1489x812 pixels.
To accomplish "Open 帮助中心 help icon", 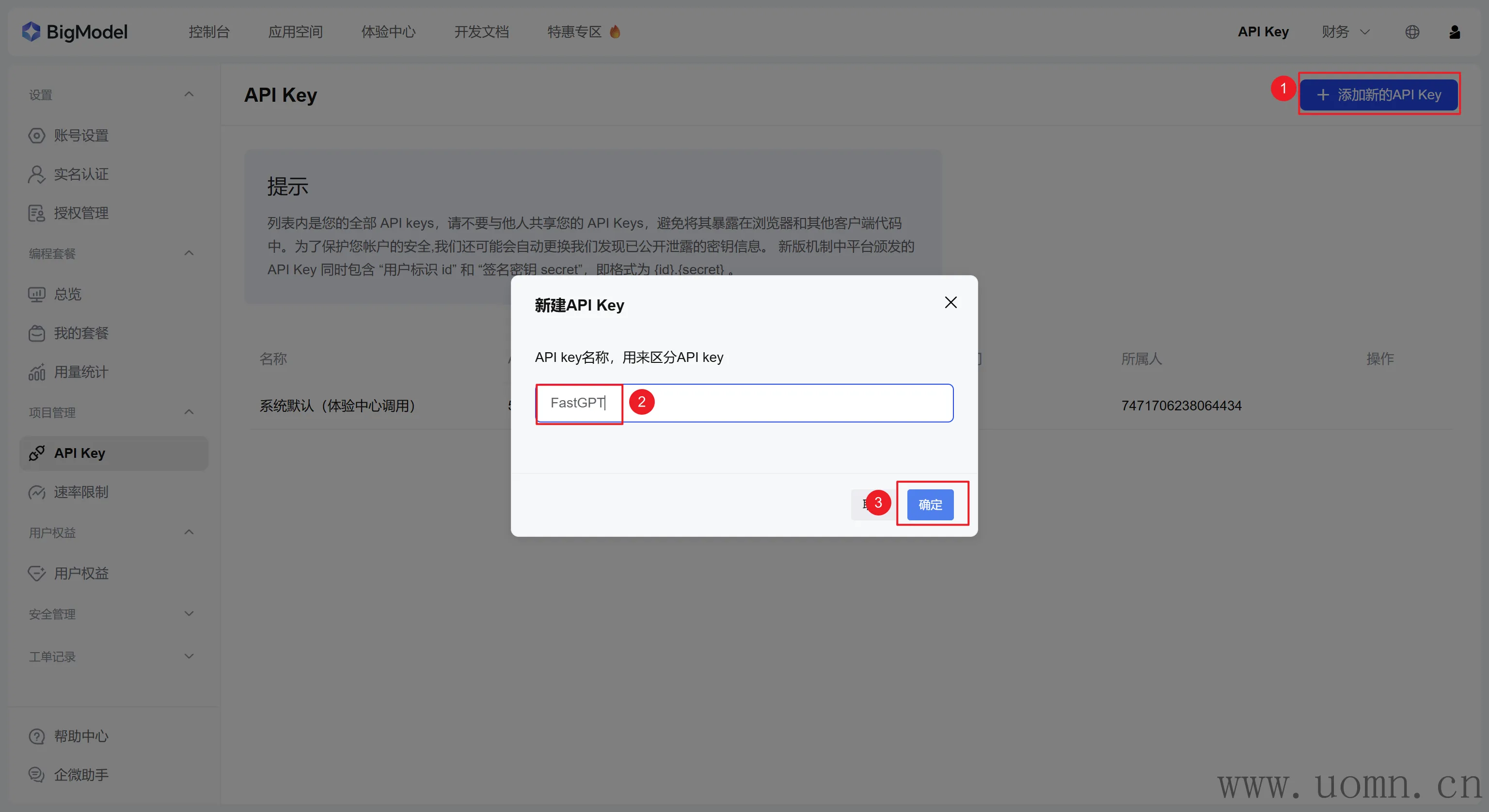I will pyautogui.click(x=36, y=736).
